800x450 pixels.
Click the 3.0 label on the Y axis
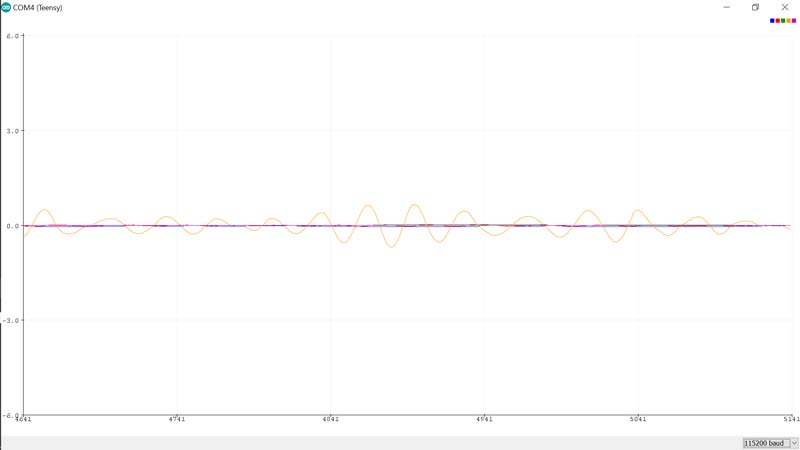[x=13, y=131]
